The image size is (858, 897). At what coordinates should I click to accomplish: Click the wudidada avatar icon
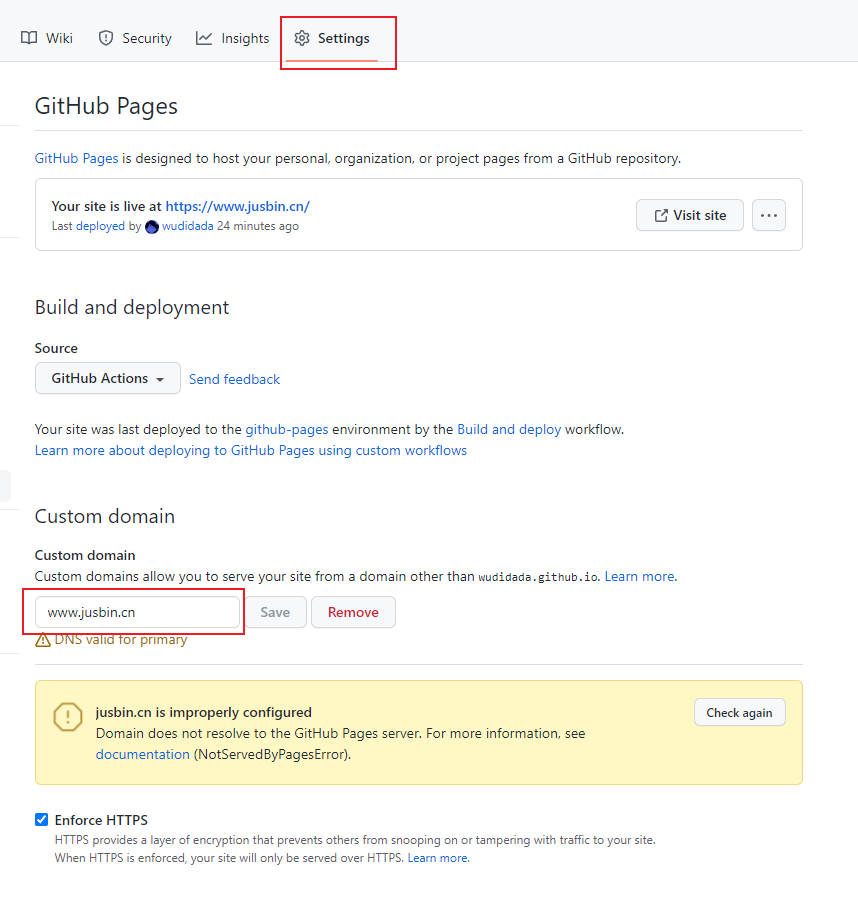pos(152,227)
